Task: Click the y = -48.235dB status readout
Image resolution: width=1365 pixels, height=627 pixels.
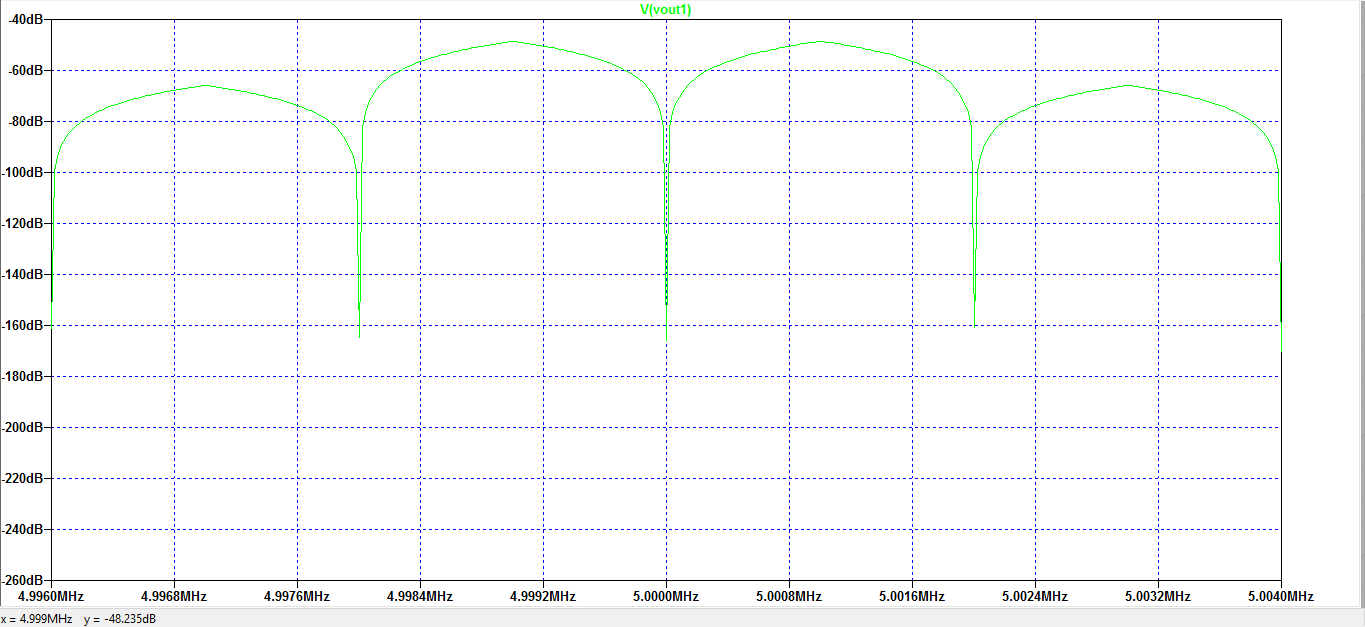Action: [x=120, y=619]
